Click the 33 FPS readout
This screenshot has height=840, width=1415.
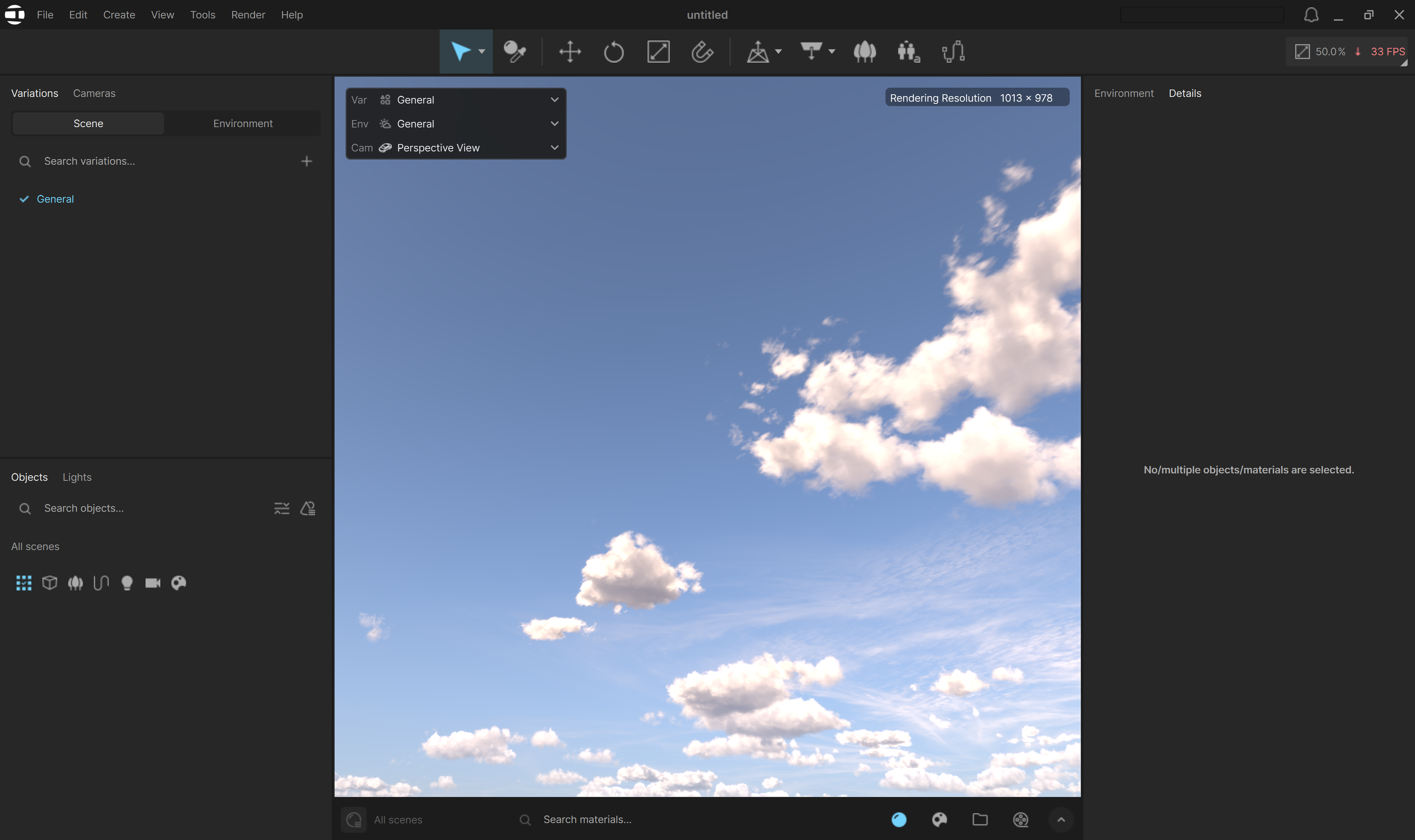coord(1388,52)
